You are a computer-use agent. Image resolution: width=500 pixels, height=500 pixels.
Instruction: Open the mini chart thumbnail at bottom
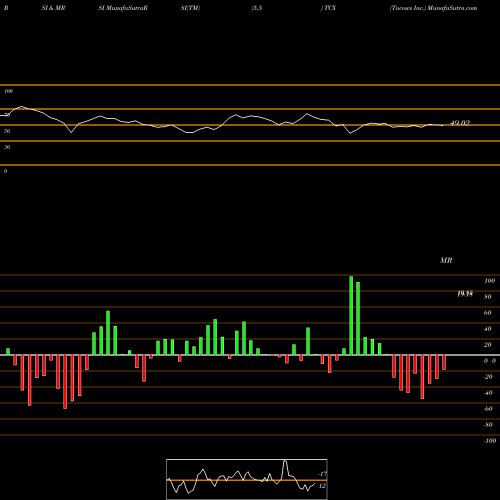[x=247, y=479]
